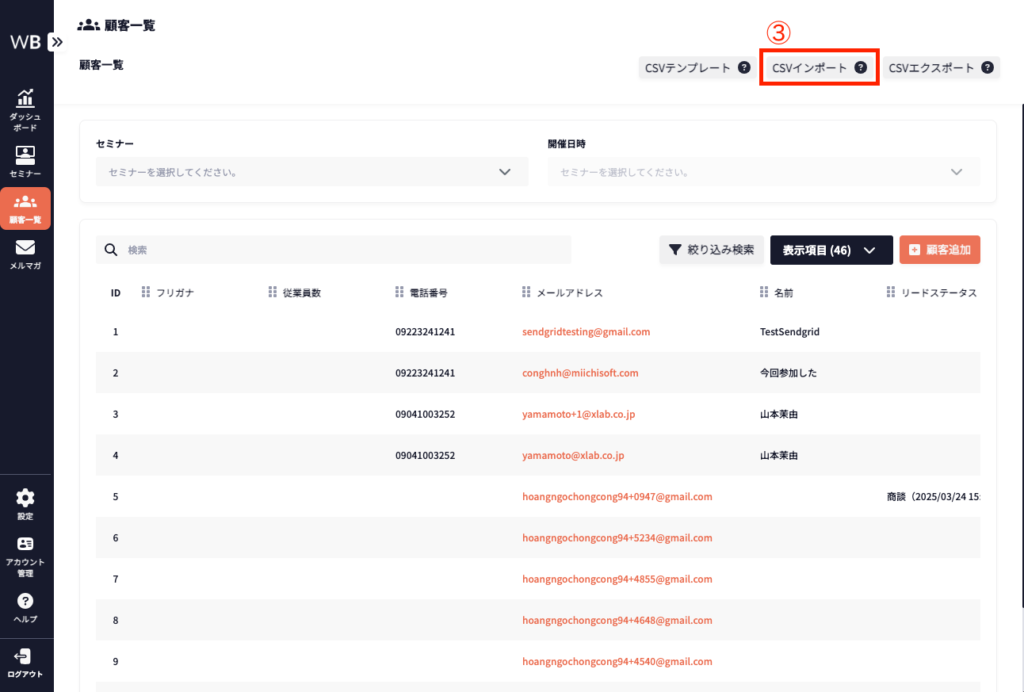
Task: Expand the sidebar with the double-chevron icon
Action: (57, 42)
